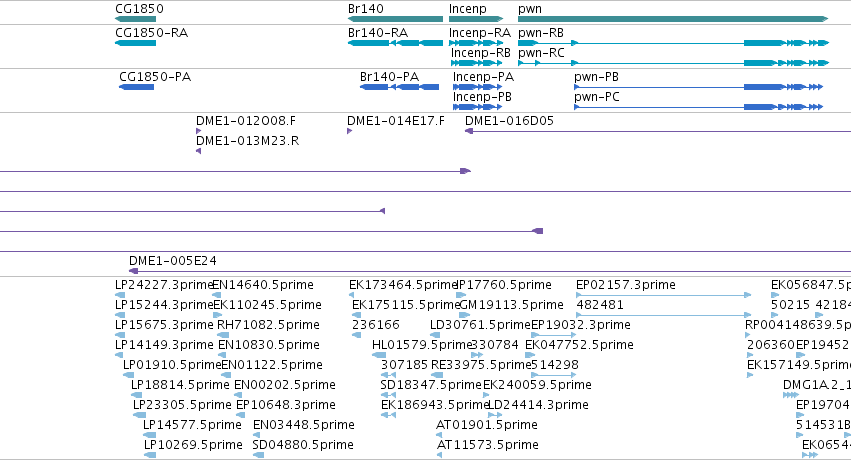Click the CG1850-PA protein feature
851x460 pixels.
point(136,87)
